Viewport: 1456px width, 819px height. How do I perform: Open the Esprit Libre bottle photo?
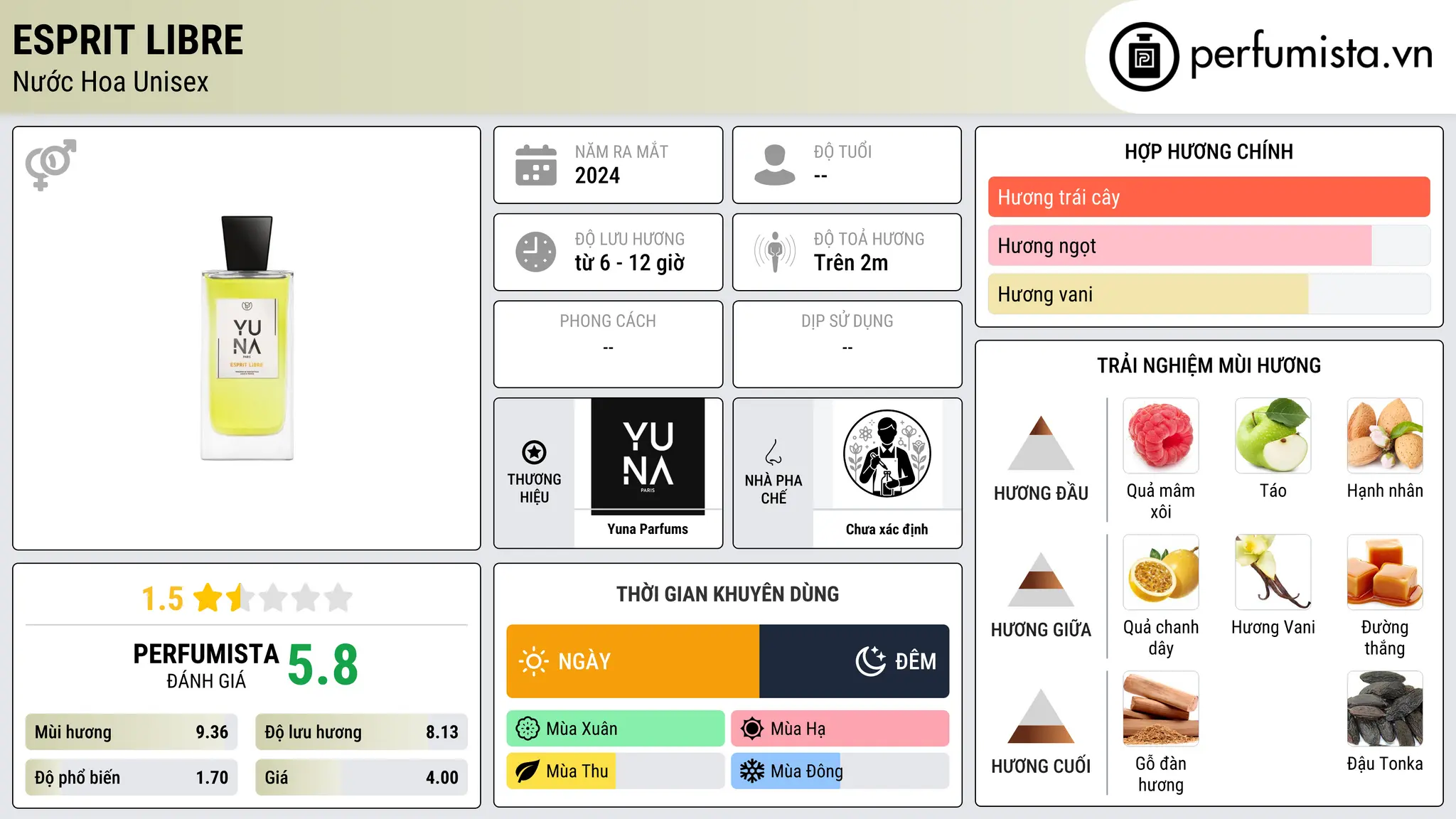(x=247, y=338)
